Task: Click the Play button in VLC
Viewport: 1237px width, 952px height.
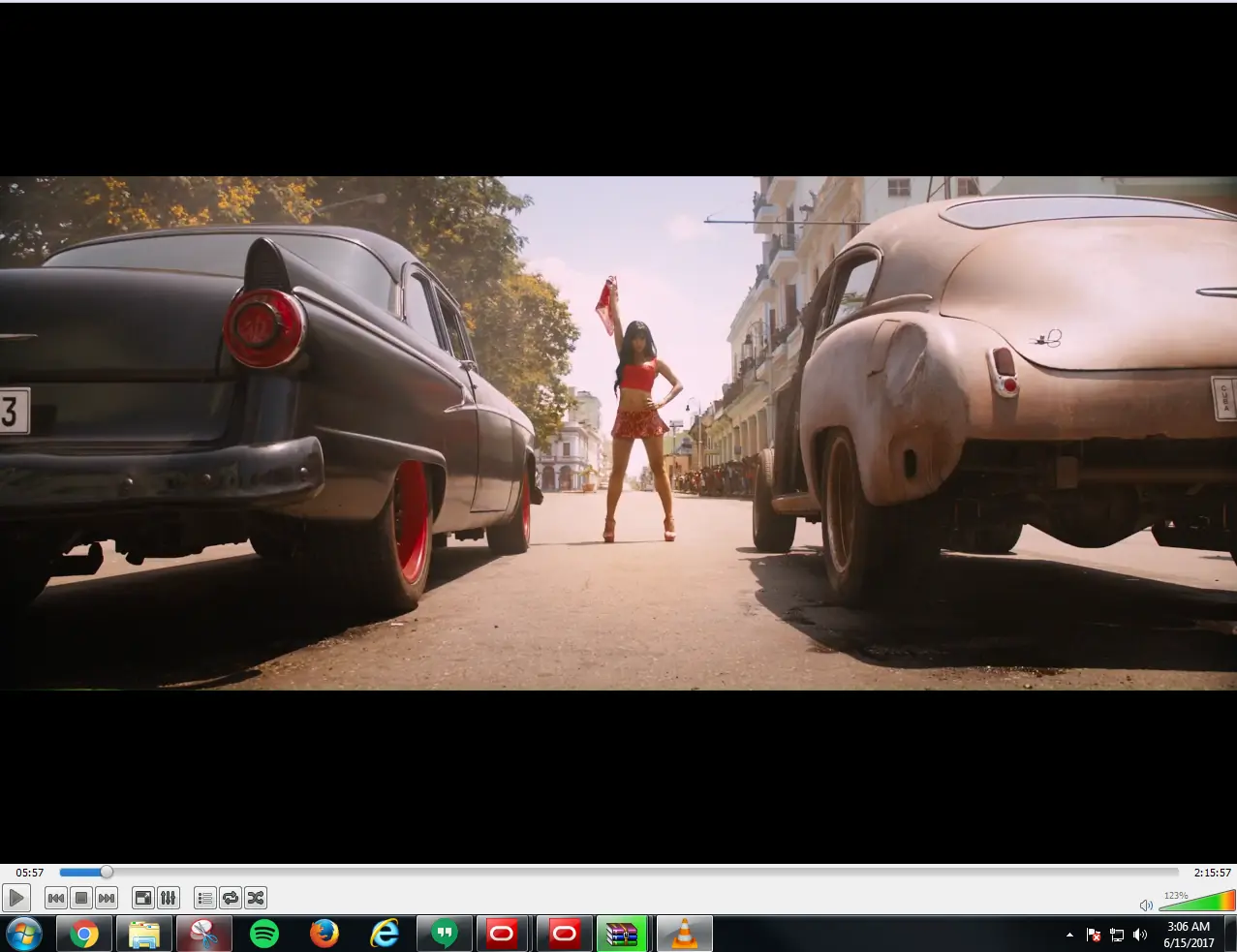Action: [x=16, y=898]
